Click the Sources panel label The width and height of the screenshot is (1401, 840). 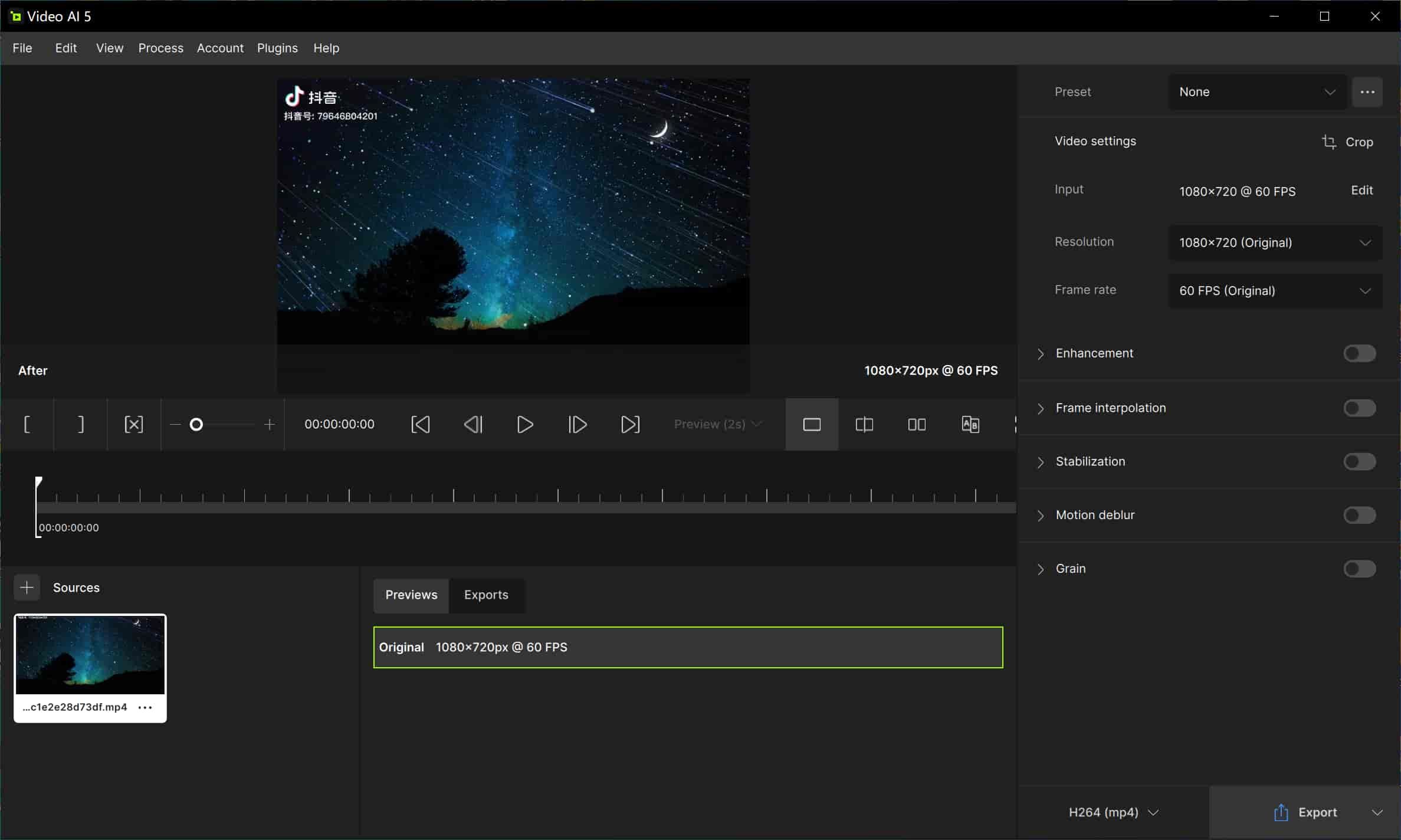[76, 588]
